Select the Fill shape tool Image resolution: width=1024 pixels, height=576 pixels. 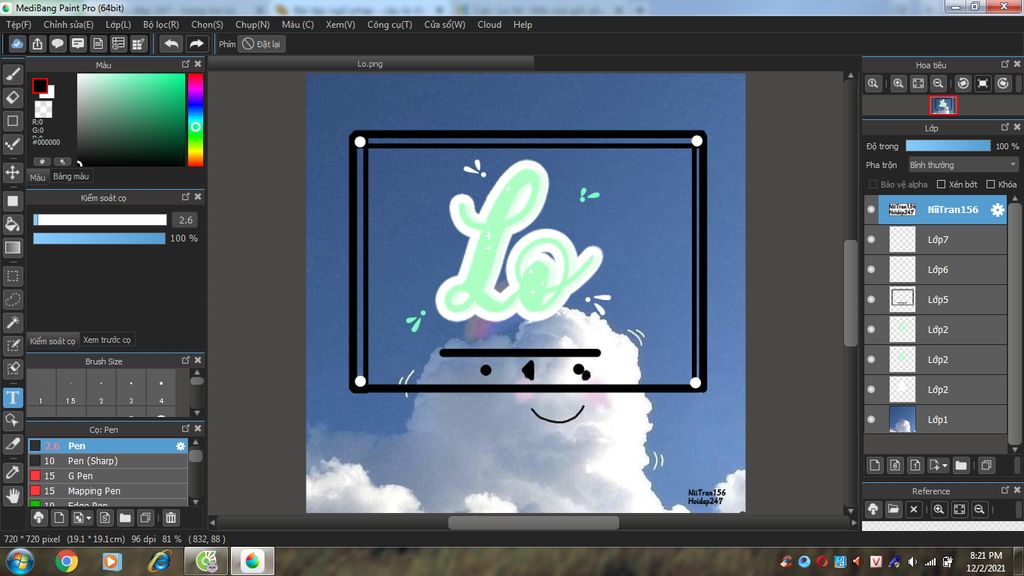pos(12,201)
